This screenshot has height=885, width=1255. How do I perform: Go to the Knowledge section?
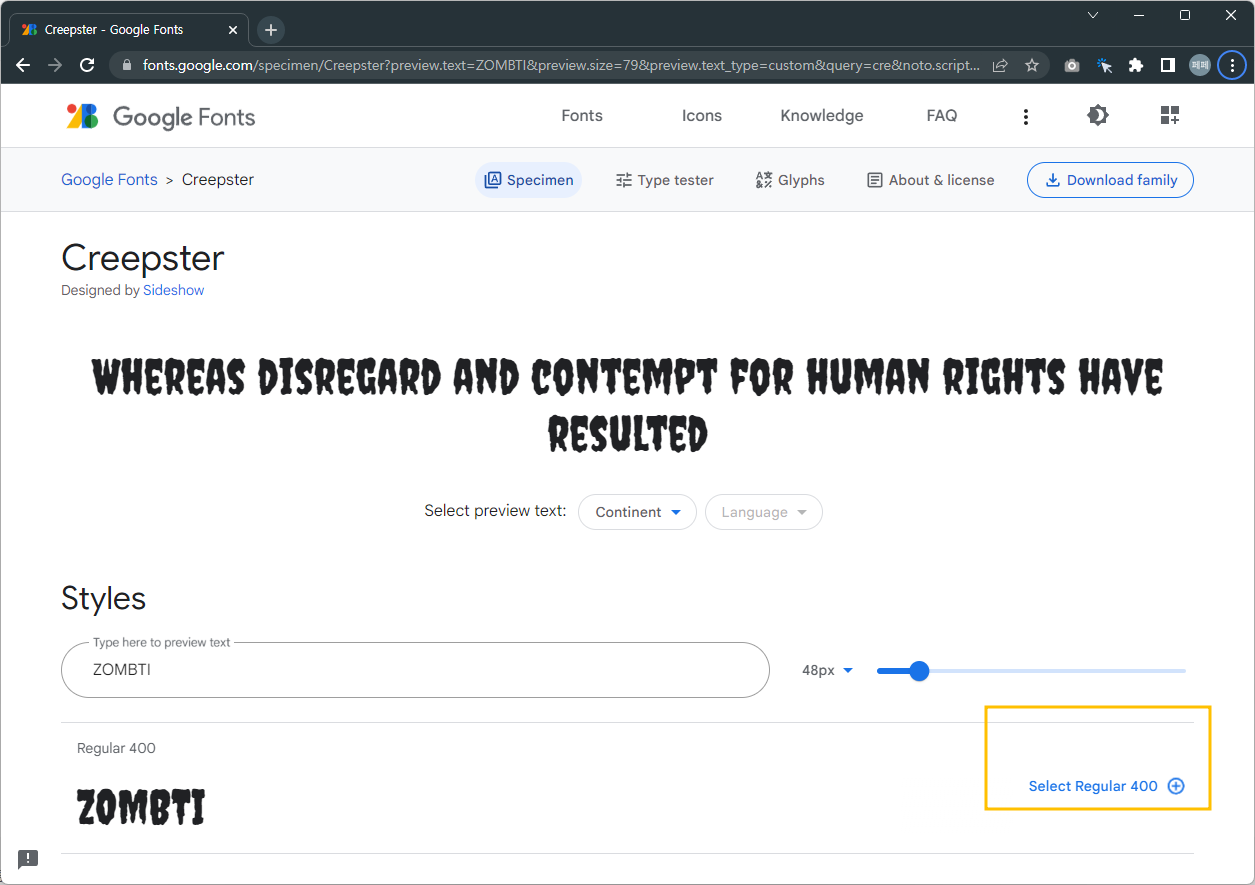822,116
